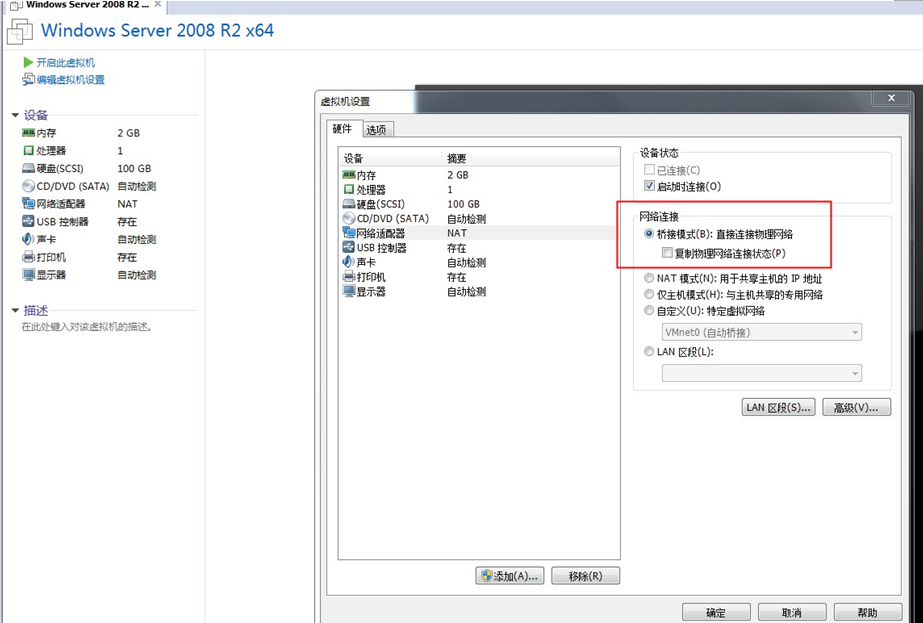Select the network adapter icon in left panel
Screen dimensions: 923x623
(28, 204)
